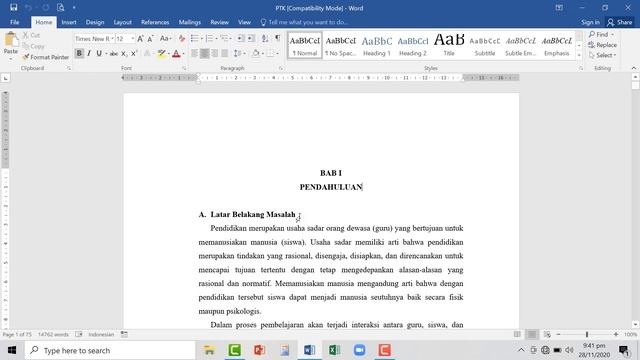Open line and paragraph spacing
Image resolution: width=640 pixels, height=360 pixels.
(x=238, y=53)
